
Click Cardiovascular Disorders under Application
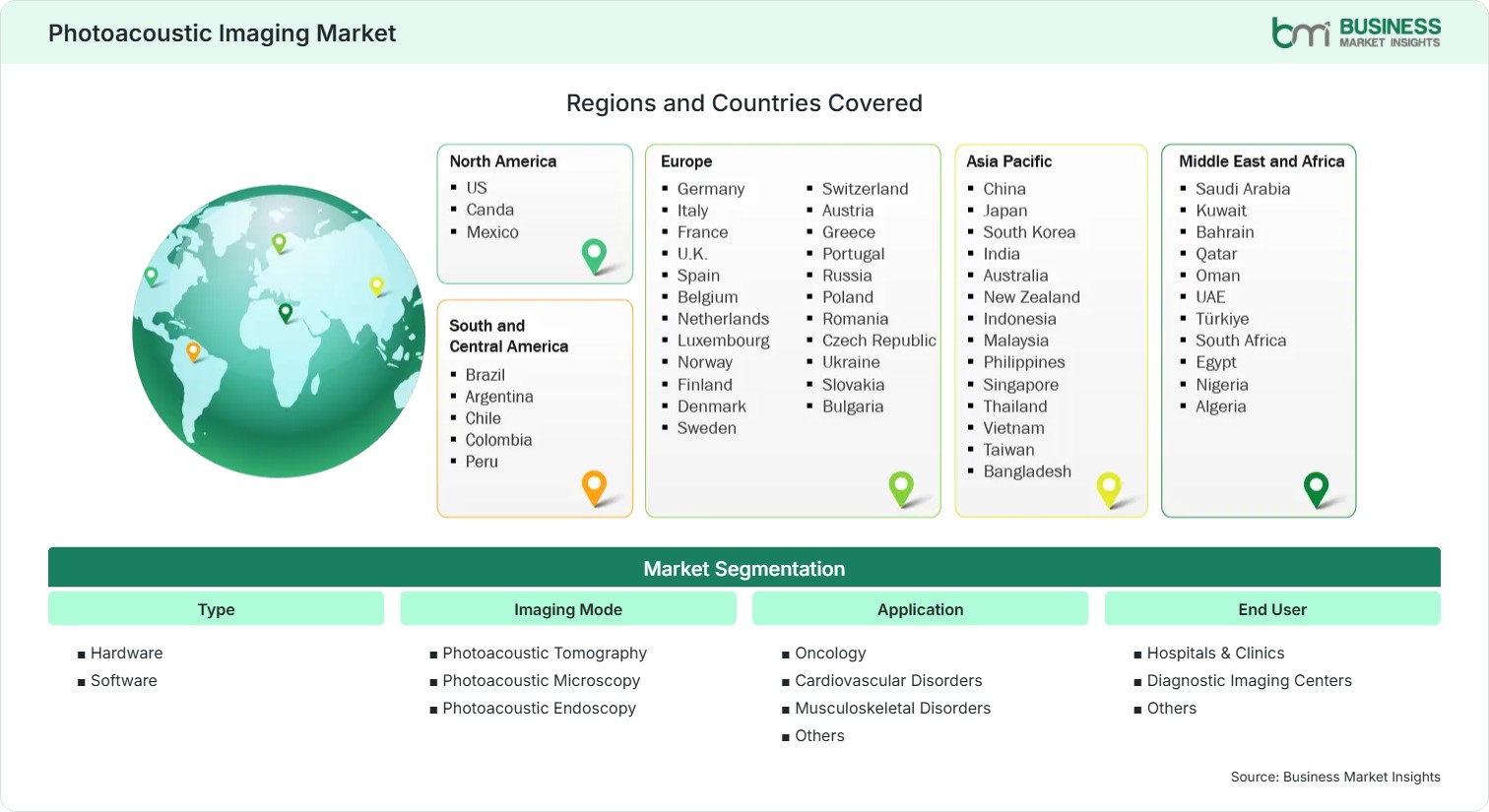888,681
